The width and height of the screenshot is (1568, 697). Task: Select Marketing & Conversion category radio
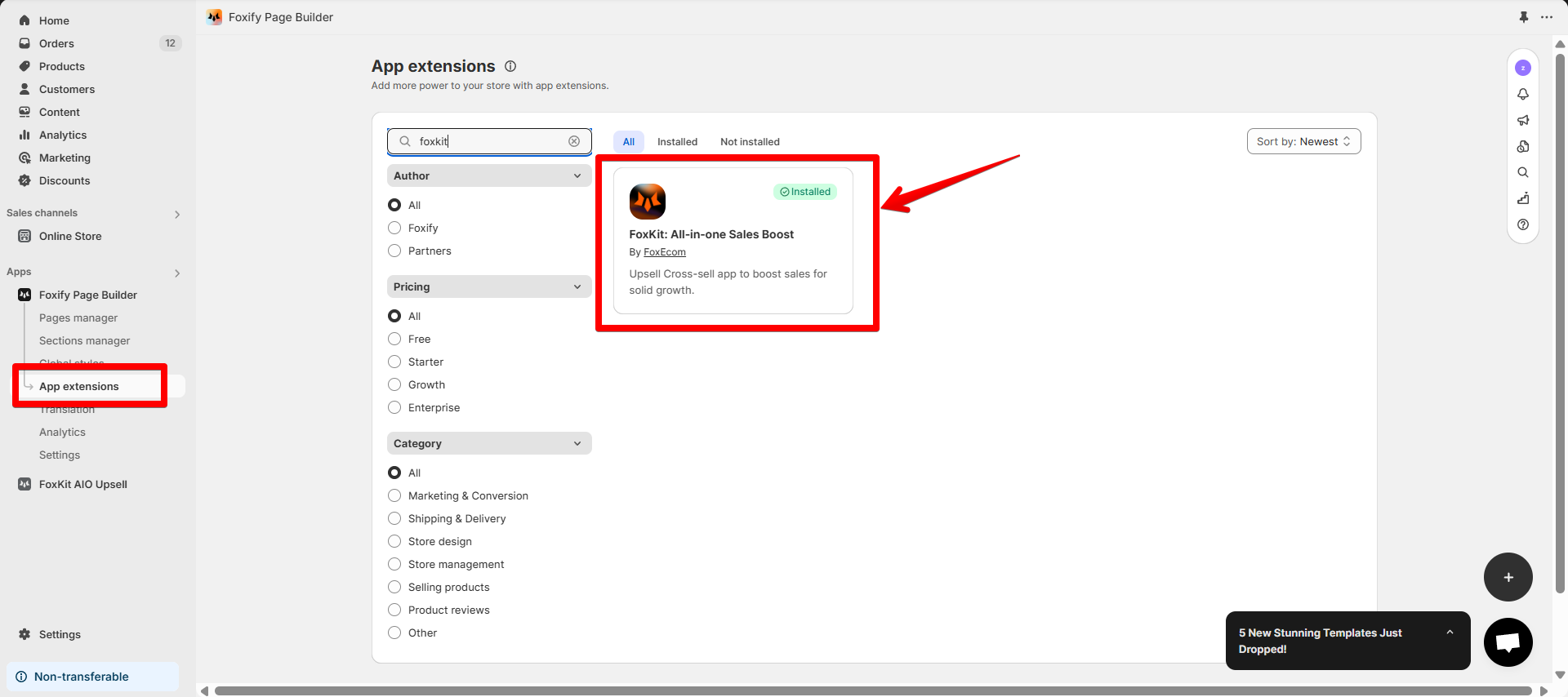(x=394, y=495)
